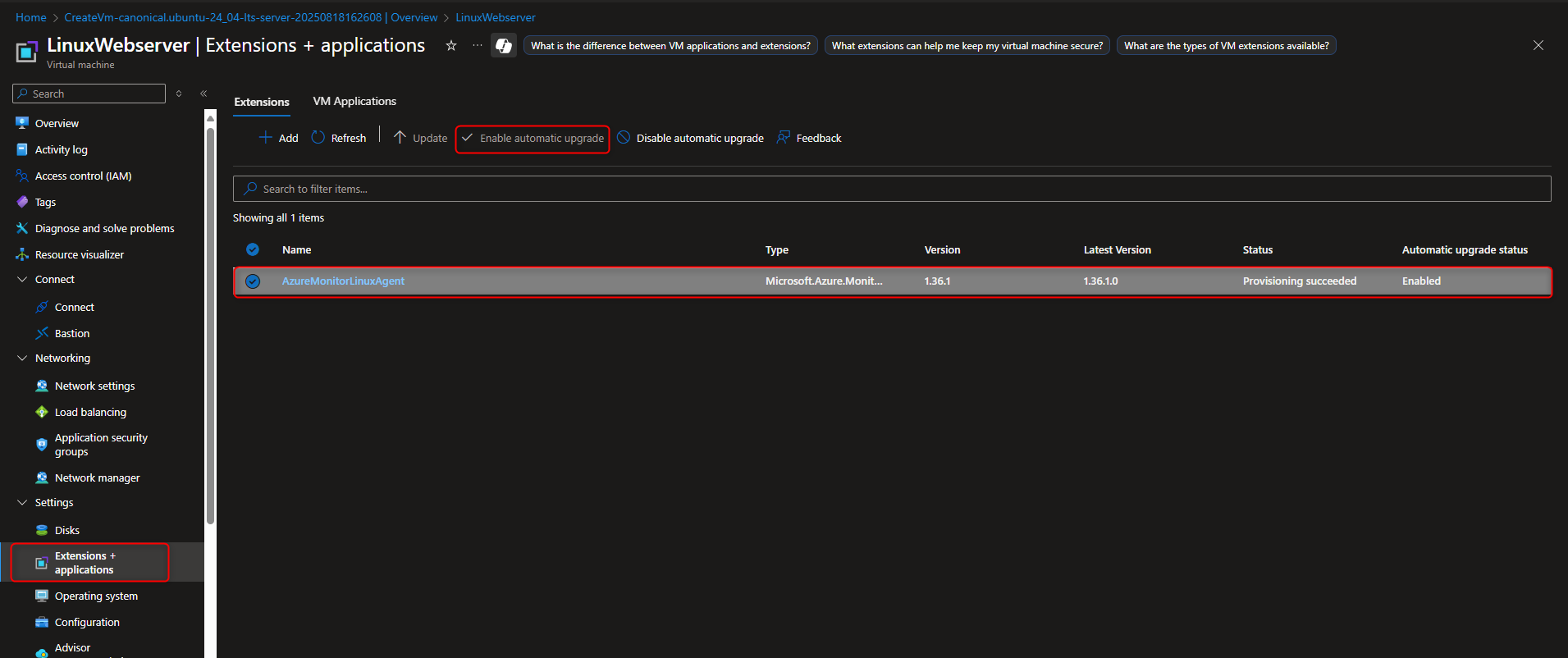This screenshot has width=1568, height=658.
Task: Click the Refresh circular arrow icon
Action: click(x=318, y=138)
